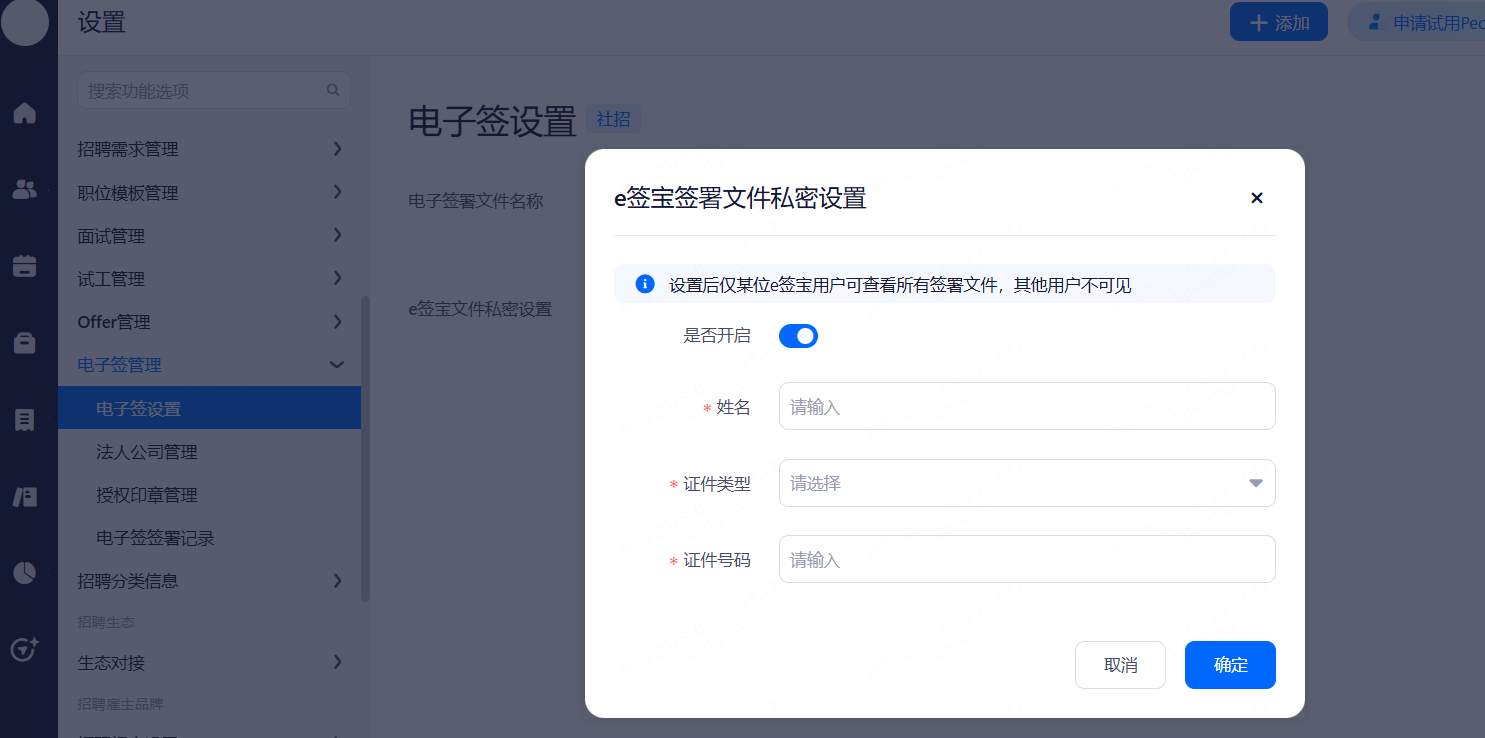Click the user avatar at top left
The image size is (1485, 738).
(25, 23)
